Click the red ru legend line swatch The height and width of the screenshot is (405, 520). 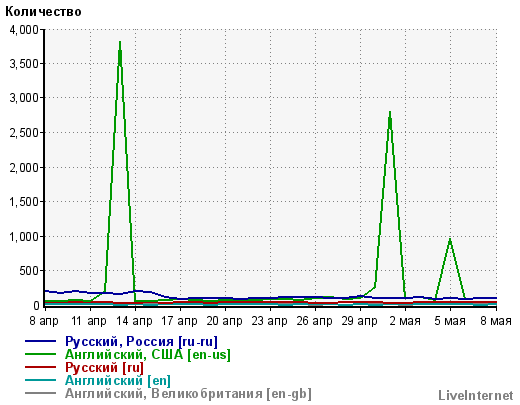coord(40,367)
